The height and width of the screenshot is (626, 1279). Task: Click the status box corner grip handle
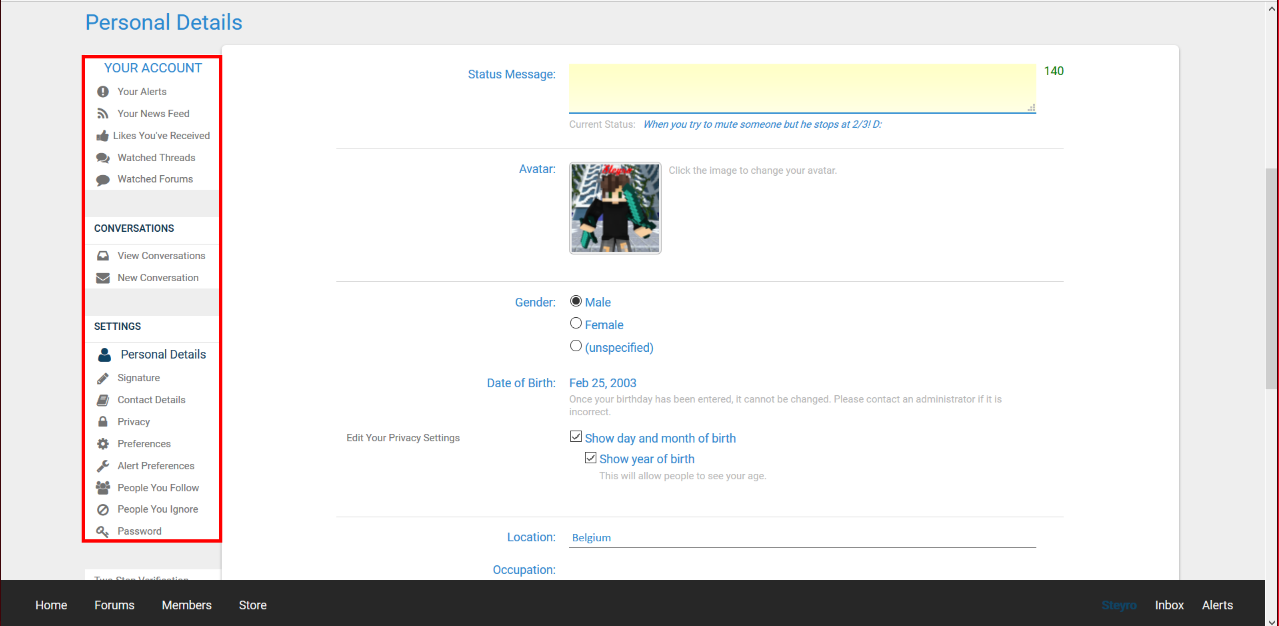(x=1030, y=107)
